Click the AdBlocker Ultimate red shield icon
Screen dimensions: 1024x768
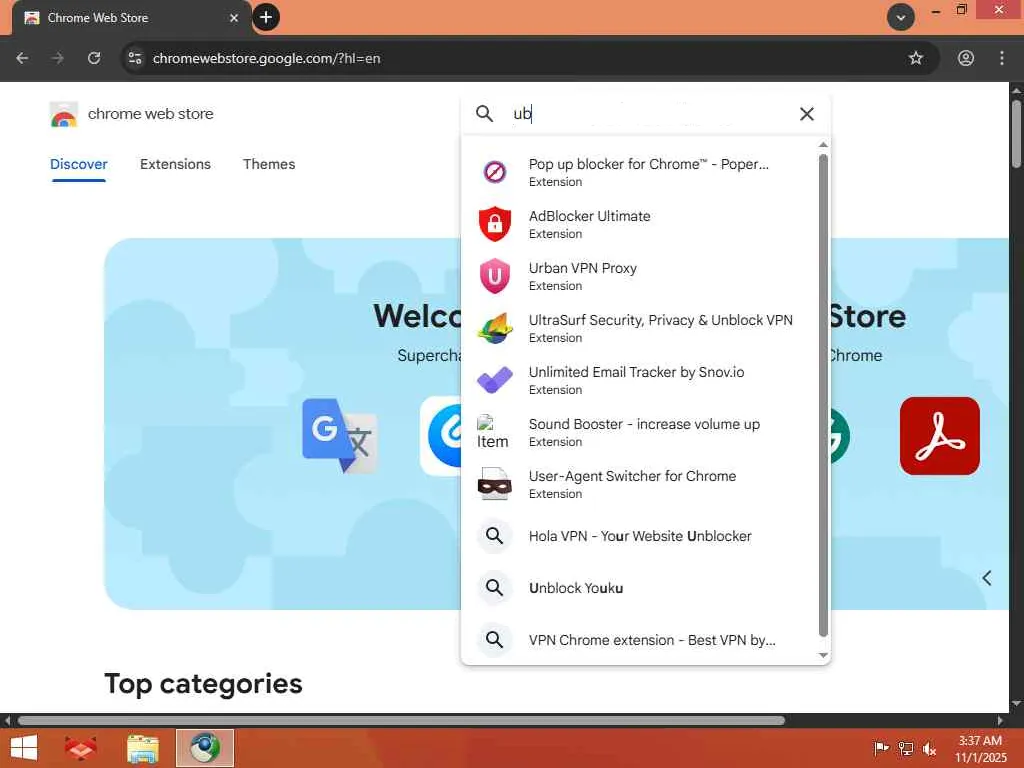[494, 224]
